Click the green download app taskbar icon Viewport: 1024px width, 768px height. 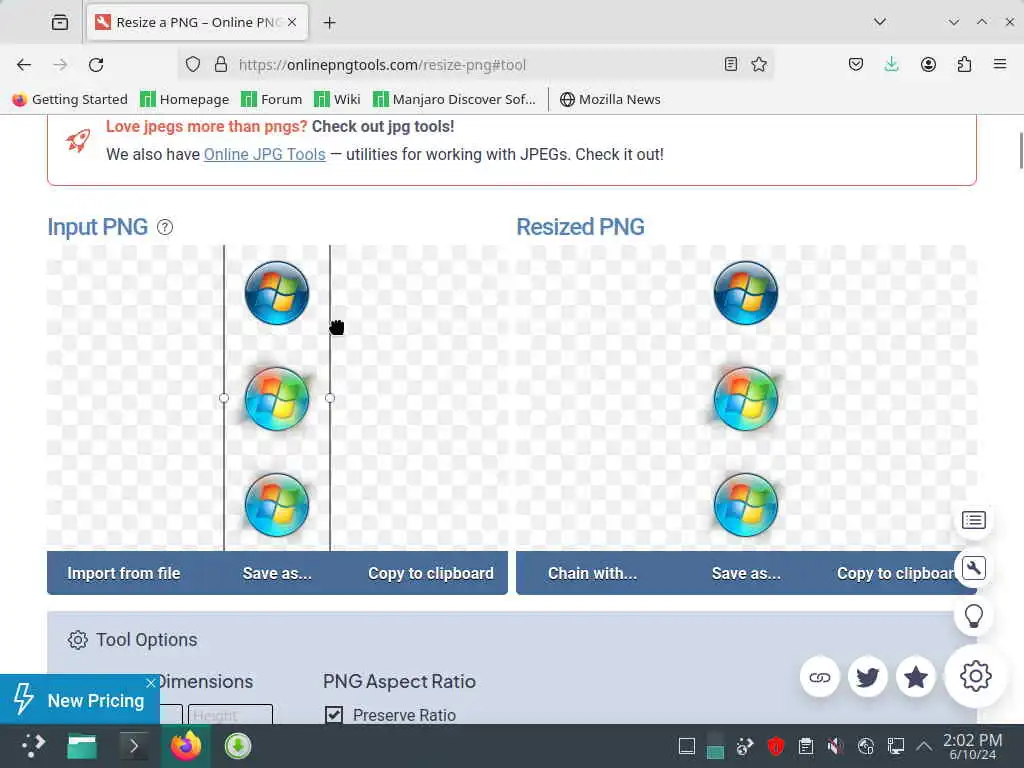click(x=238, y=746)
